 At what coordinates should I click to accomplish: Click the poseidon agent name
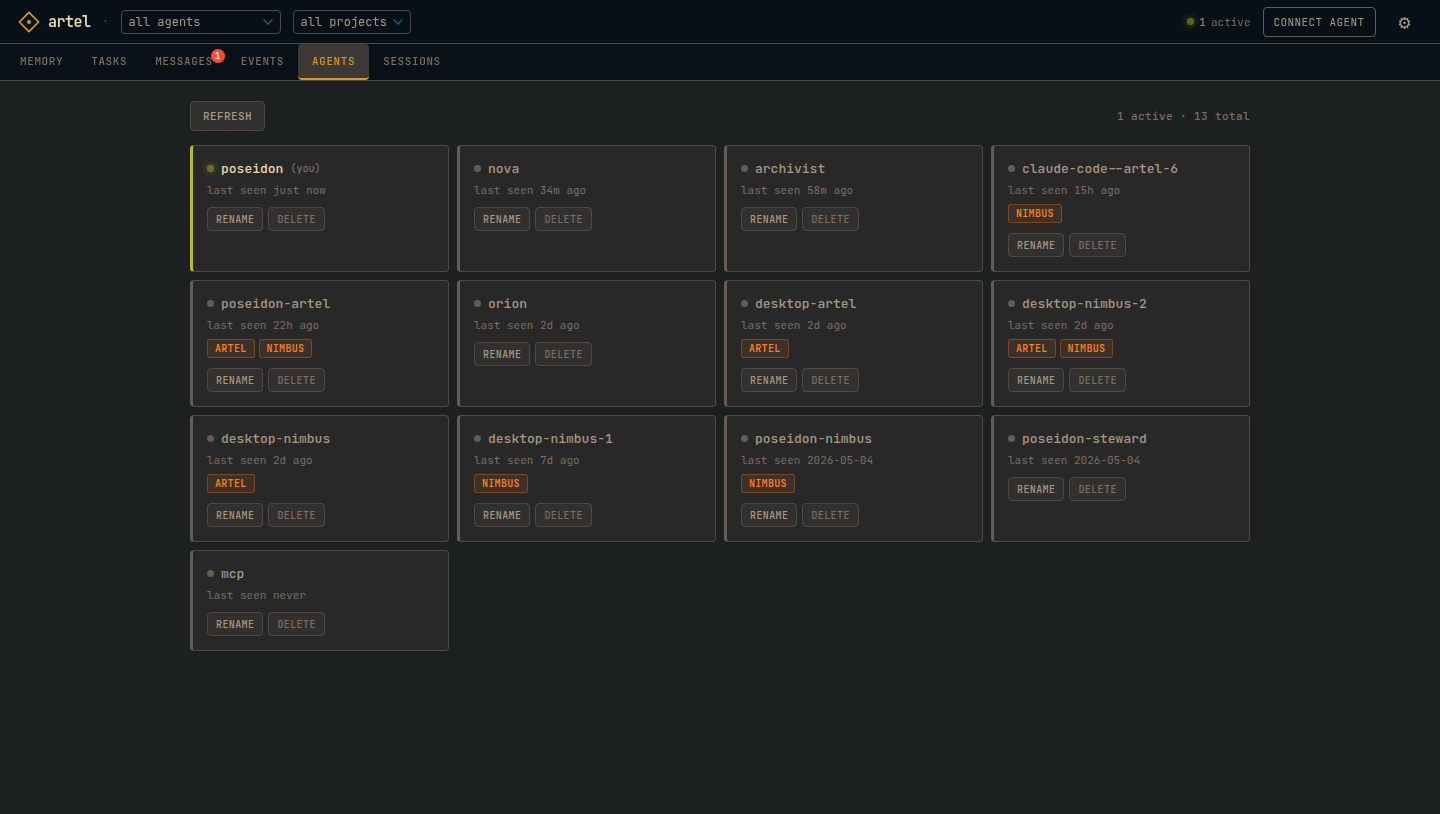coord(252,169)
